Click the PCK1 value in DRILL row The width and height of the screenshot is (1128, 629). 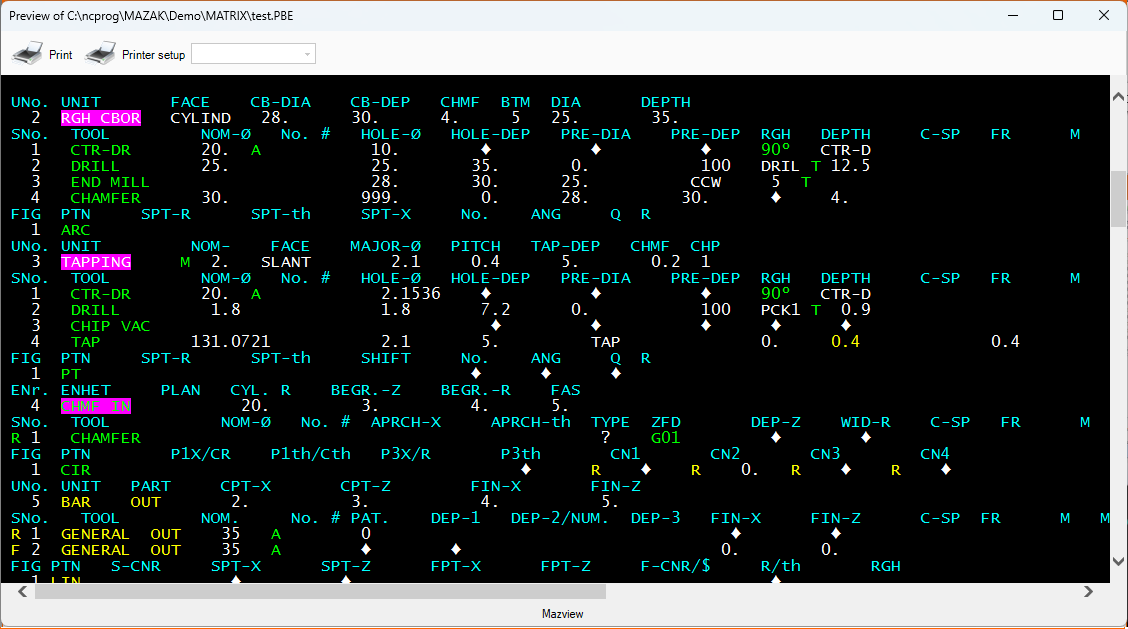781,310
